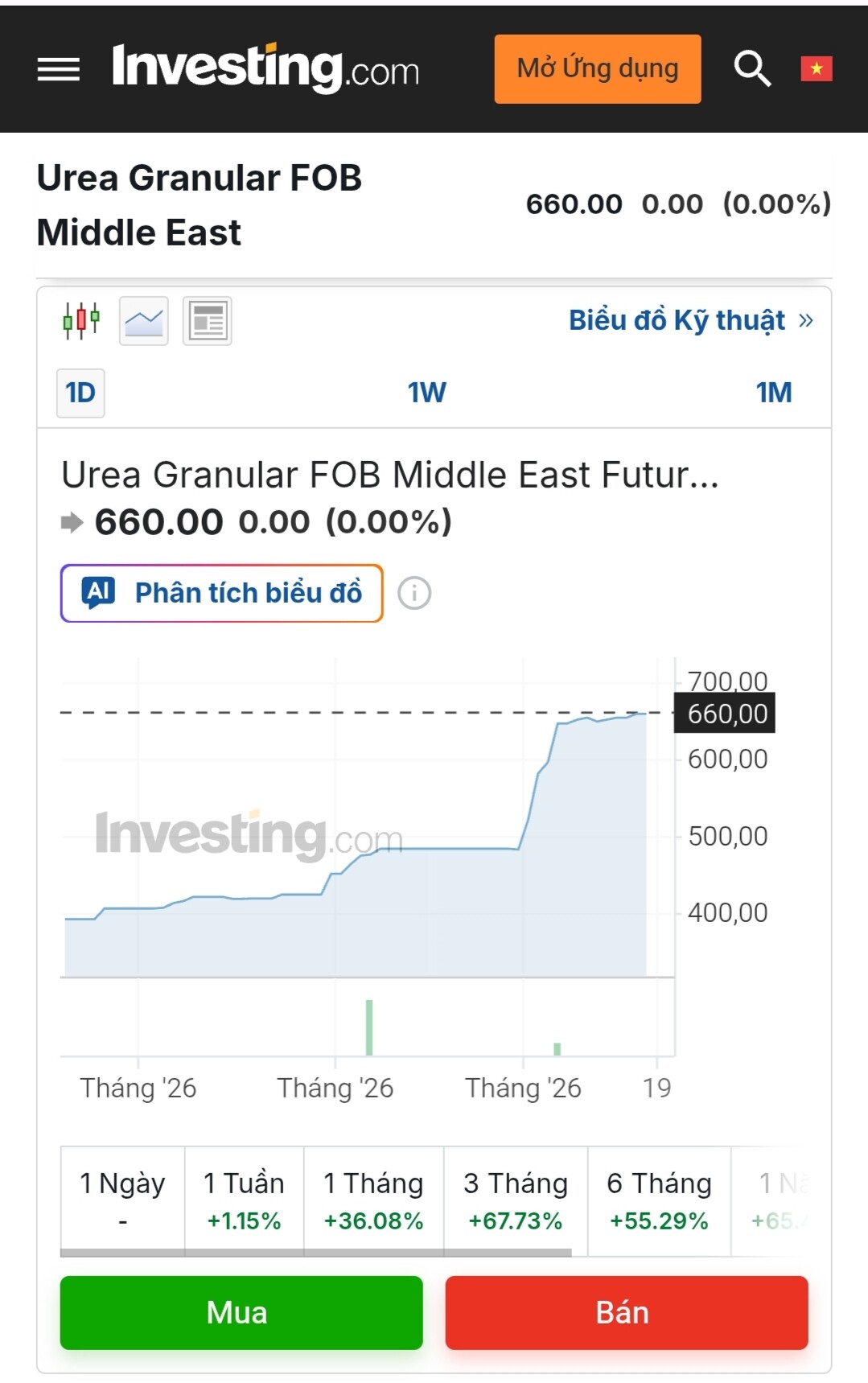Click the info icon beside AI analysis
Screen dimensions: 868x1383
click(414, 594)
